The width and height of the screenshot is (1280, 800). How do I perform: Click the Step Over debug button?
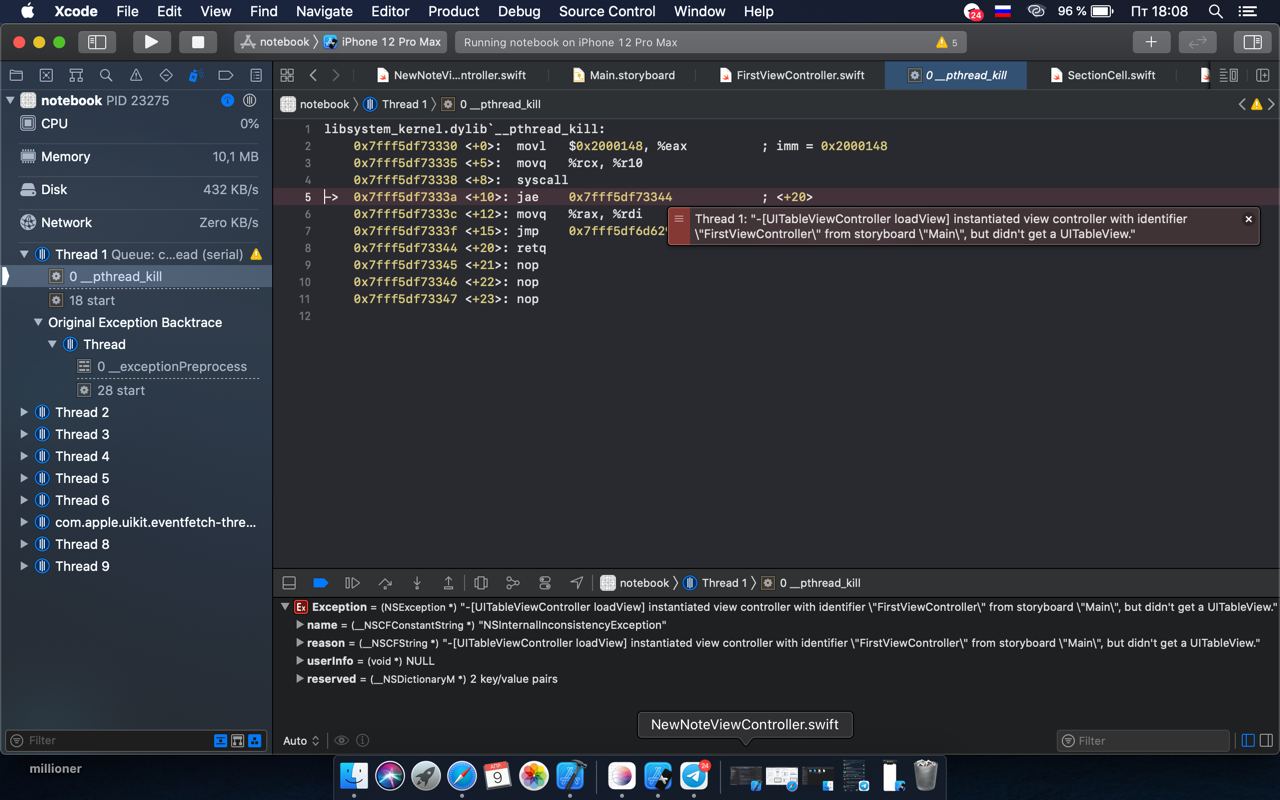click(385, 583)
